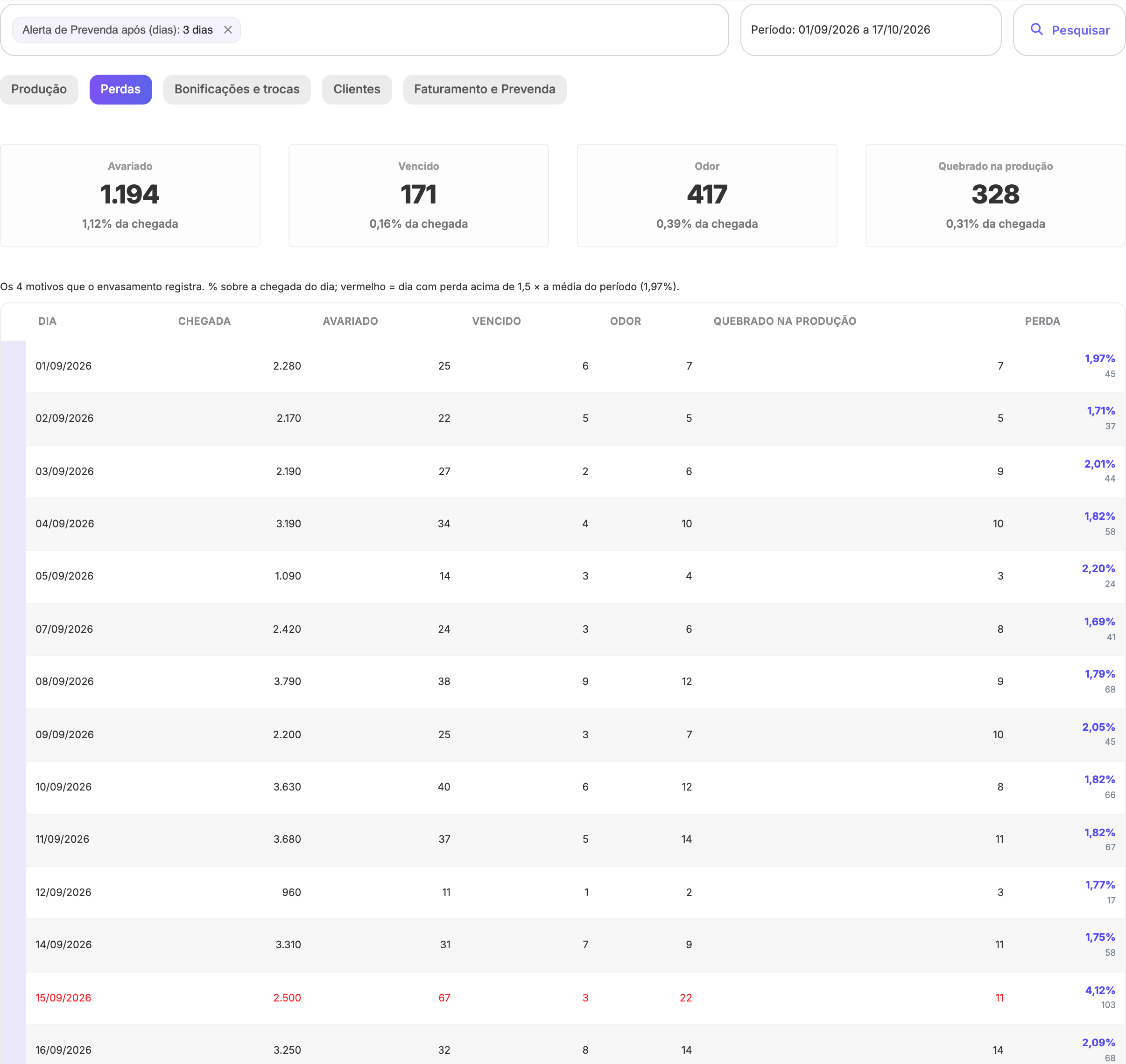Viewport: 1126px width, 1064px height.
Task: Remove the Alerta de Prevenda filter chip
Action: tap(227, 30)
